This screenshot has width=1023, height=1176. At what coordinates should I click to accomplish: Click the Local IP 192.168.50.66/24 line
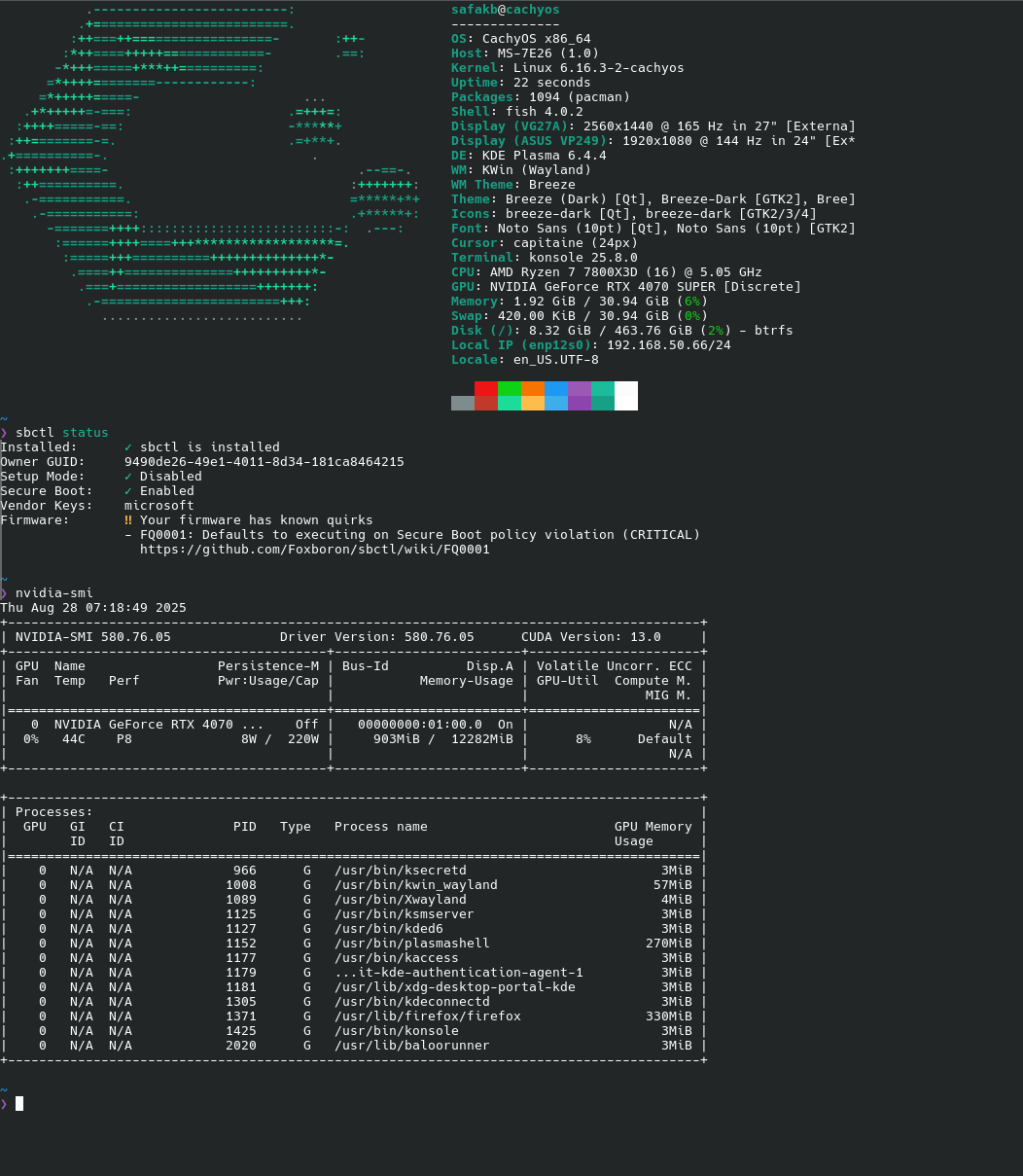(x=591, y=345)
